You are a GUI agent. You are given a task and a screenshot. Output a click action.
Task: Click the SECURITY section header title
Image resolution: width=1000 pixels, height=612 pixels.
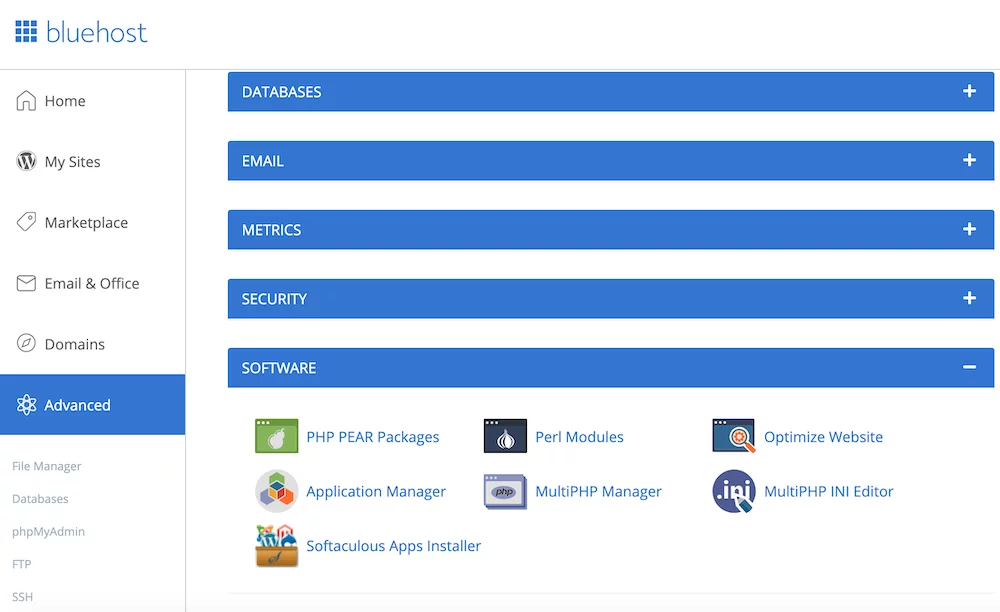point(274,298)
